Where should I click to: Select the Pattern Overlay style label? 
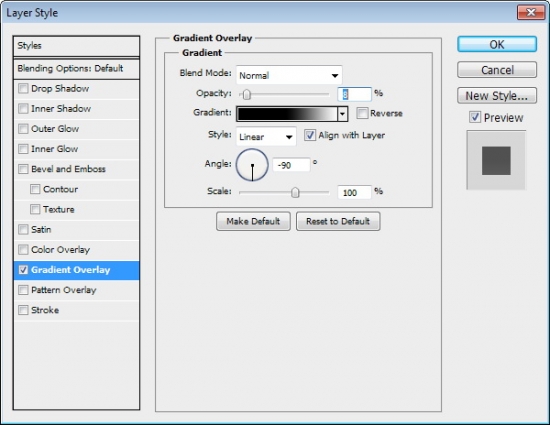[63, 290]
